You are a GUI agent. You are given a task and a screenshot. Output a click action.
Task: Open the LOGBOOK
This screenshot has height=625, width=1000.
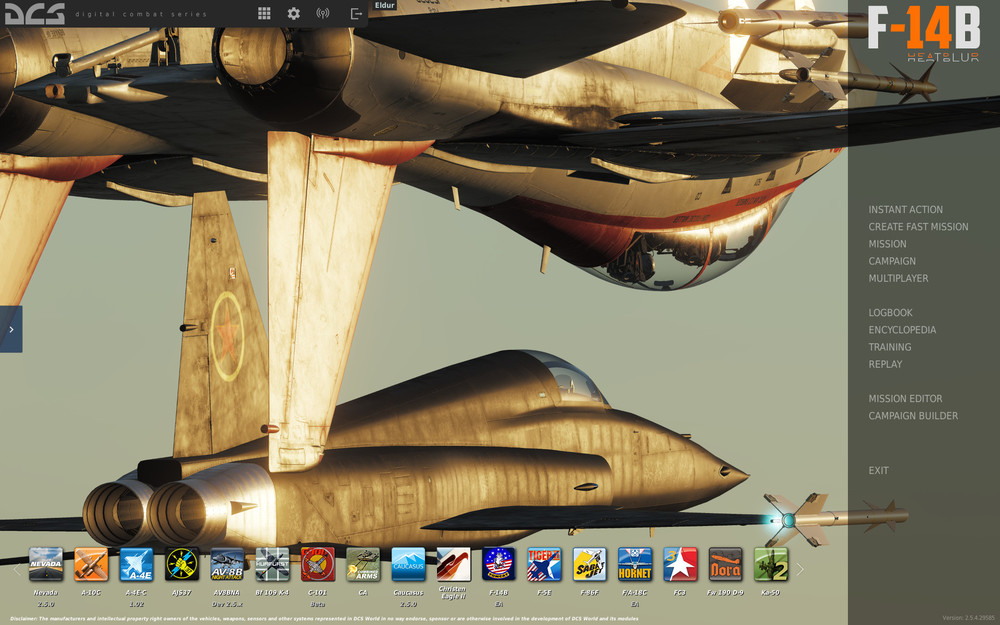tap(890, 312)
